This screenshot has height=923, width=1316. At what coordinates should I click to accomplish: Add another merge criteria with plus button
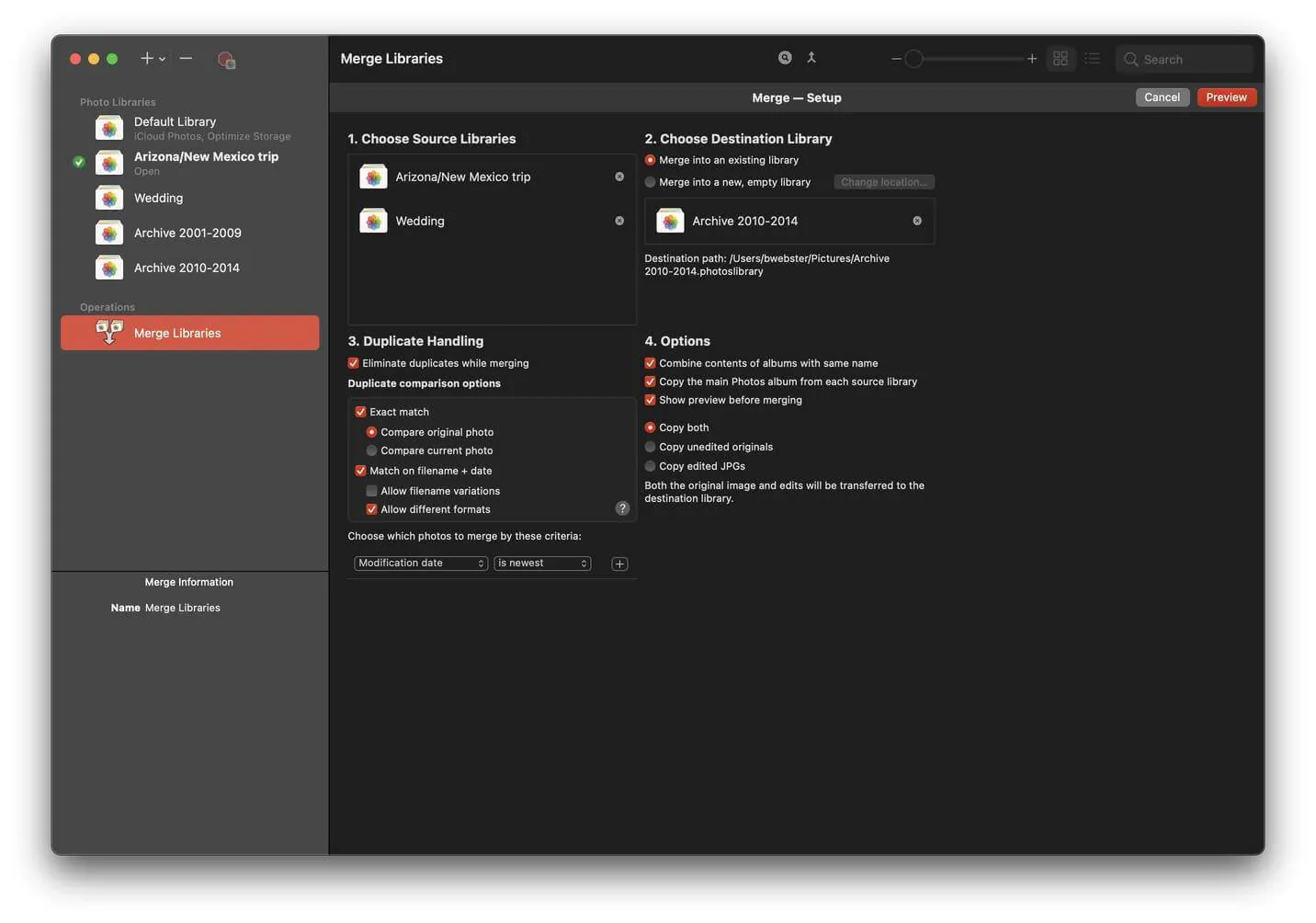click(x=619, y=564)
